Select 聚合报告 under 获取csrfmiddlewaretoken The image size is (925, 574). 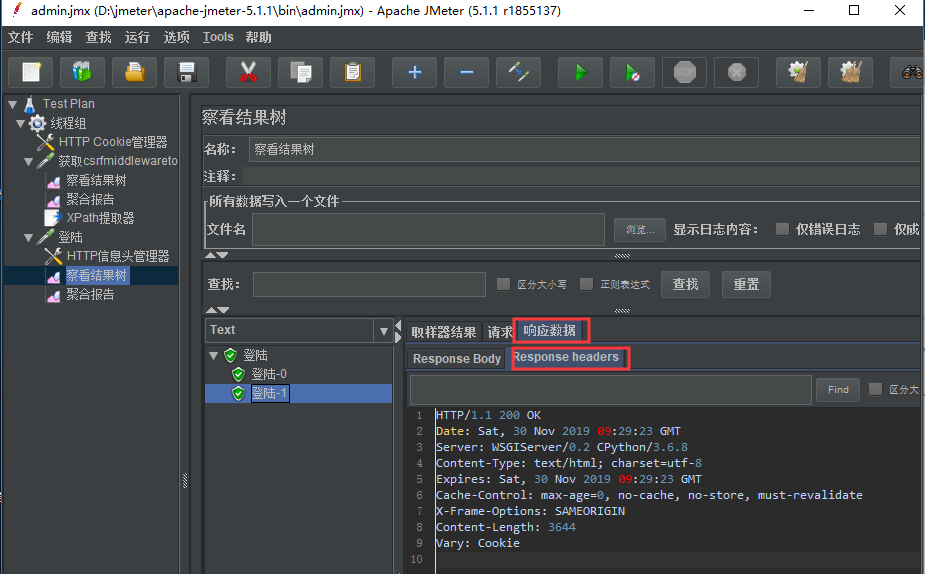point(90,199)
